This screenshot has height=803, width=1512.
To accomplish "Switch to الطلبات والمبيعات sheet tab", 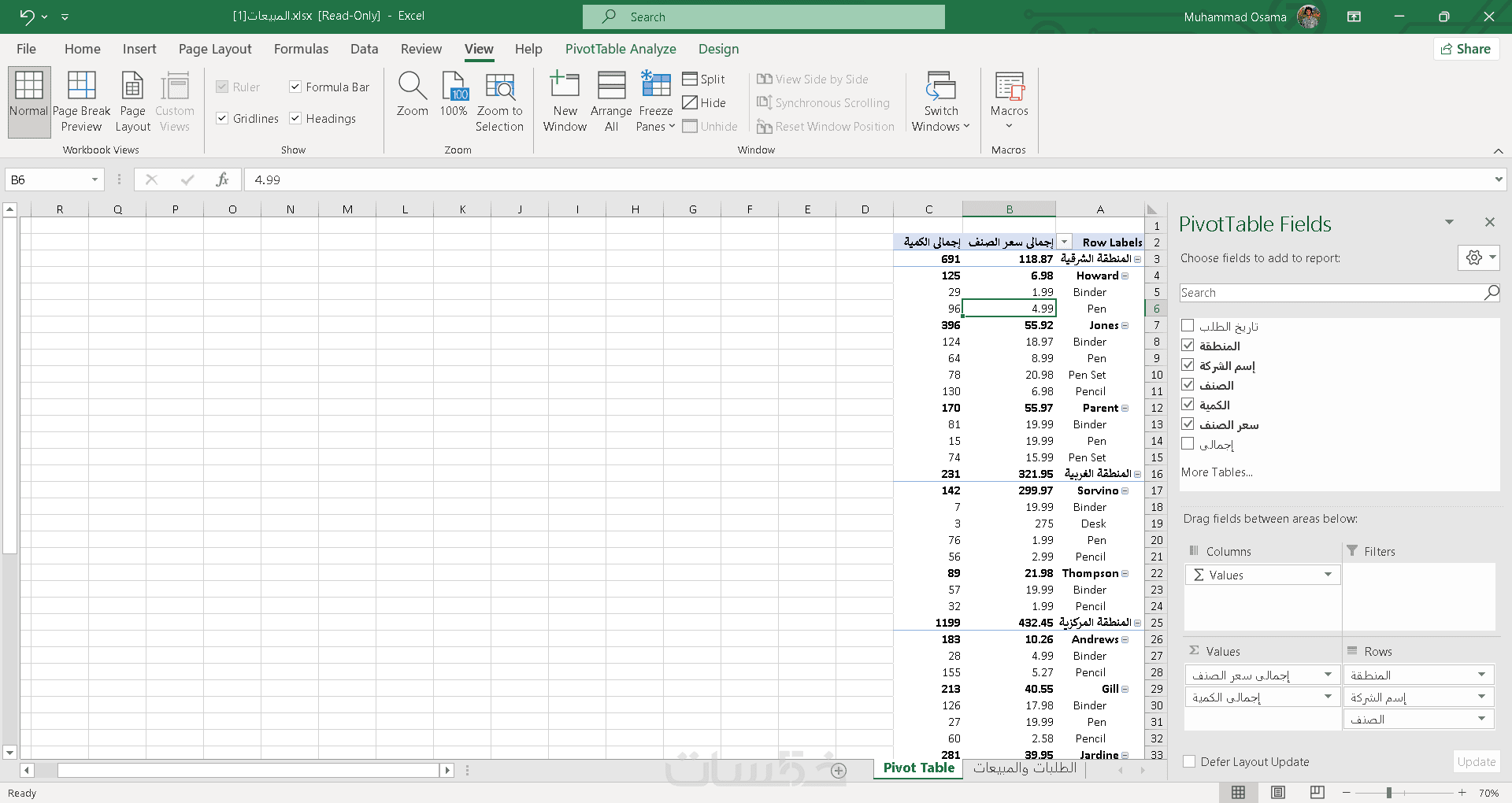I will 1025,768.
